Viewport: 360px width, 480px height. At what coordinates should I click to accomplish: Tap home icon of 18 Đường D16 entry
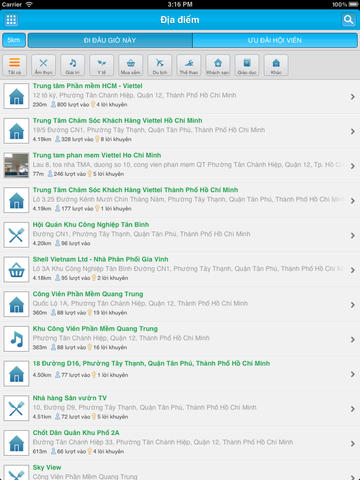point(16,374)
